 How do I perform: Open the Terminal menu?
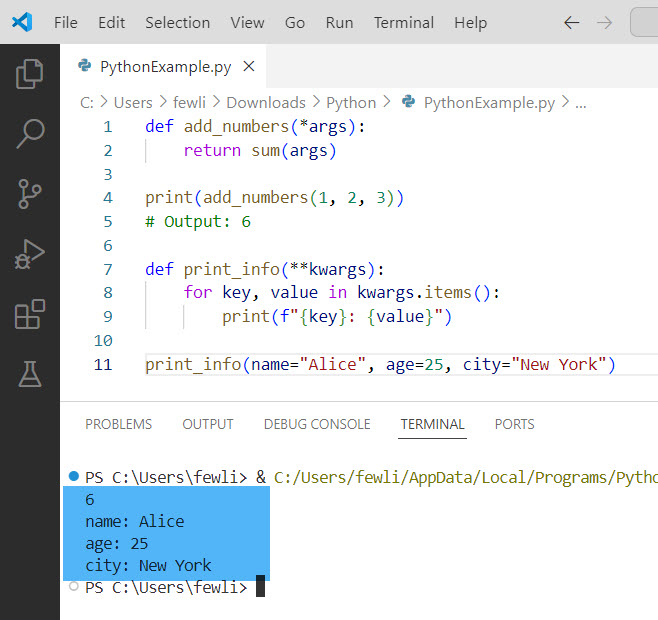coord(404,23)
